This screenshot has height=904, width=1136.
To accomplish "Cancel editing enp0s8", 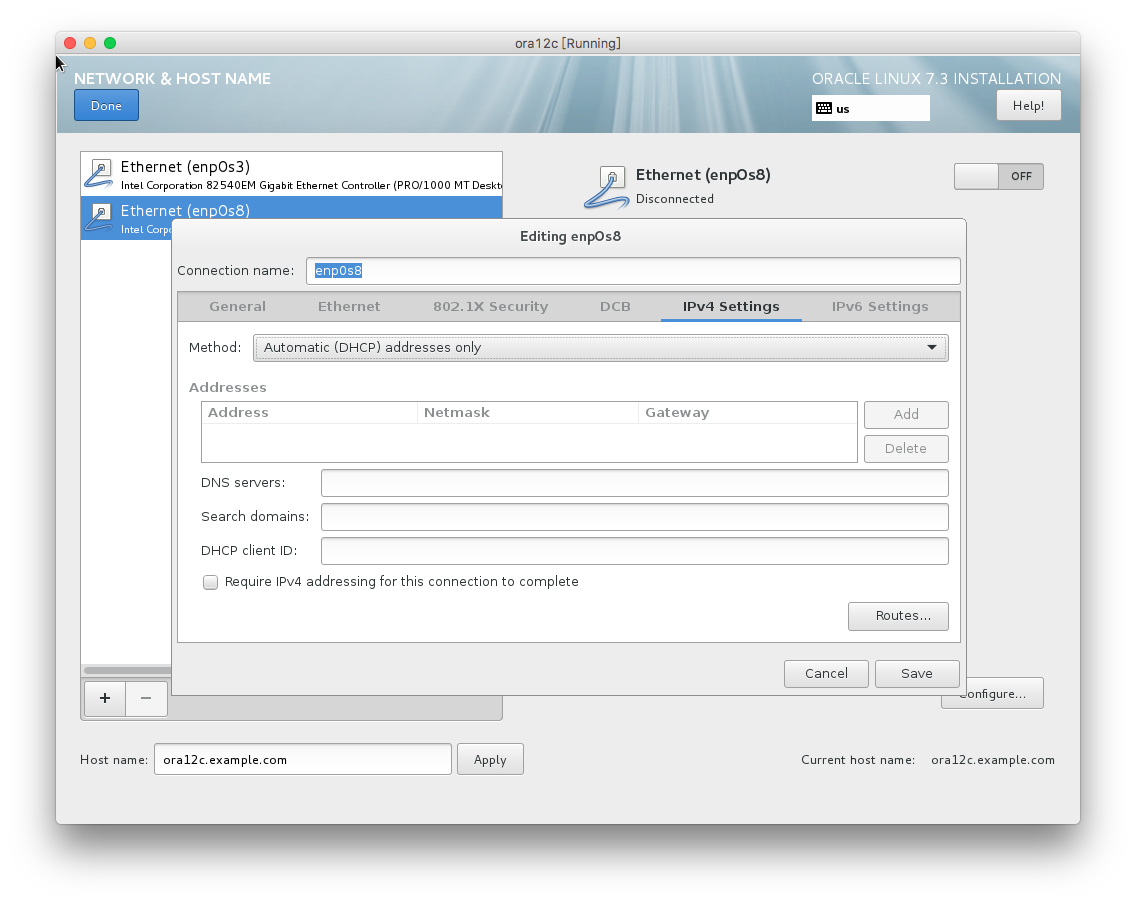I will coord(826,674).
